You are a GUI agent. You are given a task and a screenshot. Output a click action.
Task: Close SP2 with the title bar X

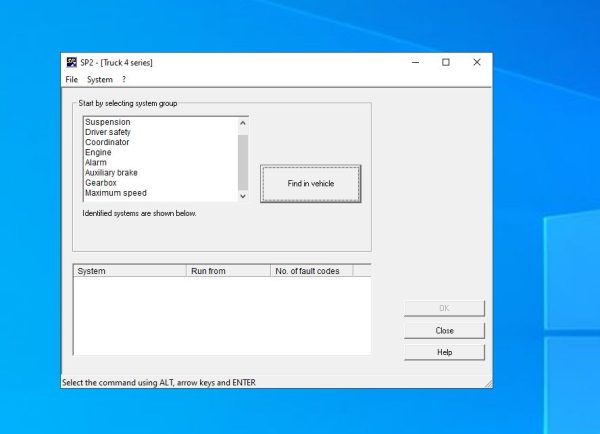pyautogui.click(x=477, y=62)
